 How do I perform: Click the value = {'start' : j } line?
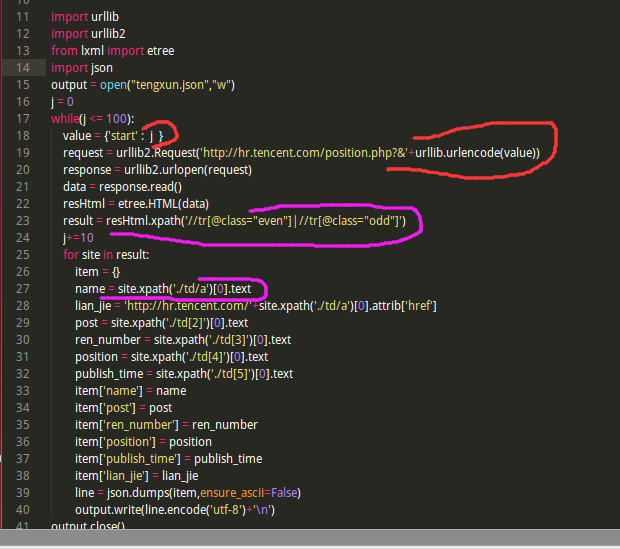coord(113,136)
